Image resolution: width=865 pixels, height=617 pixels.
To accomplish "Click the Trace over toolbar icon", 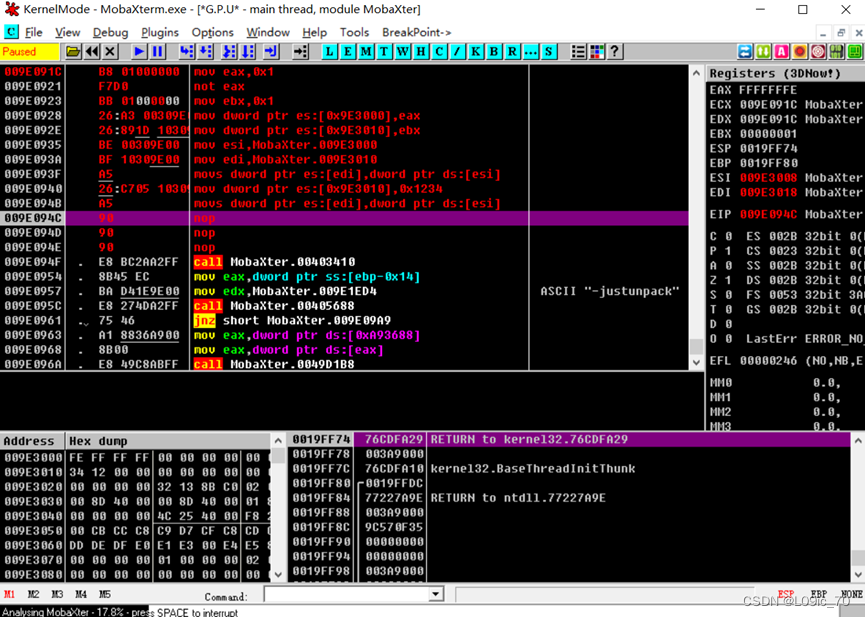I will tap(248, 52).
